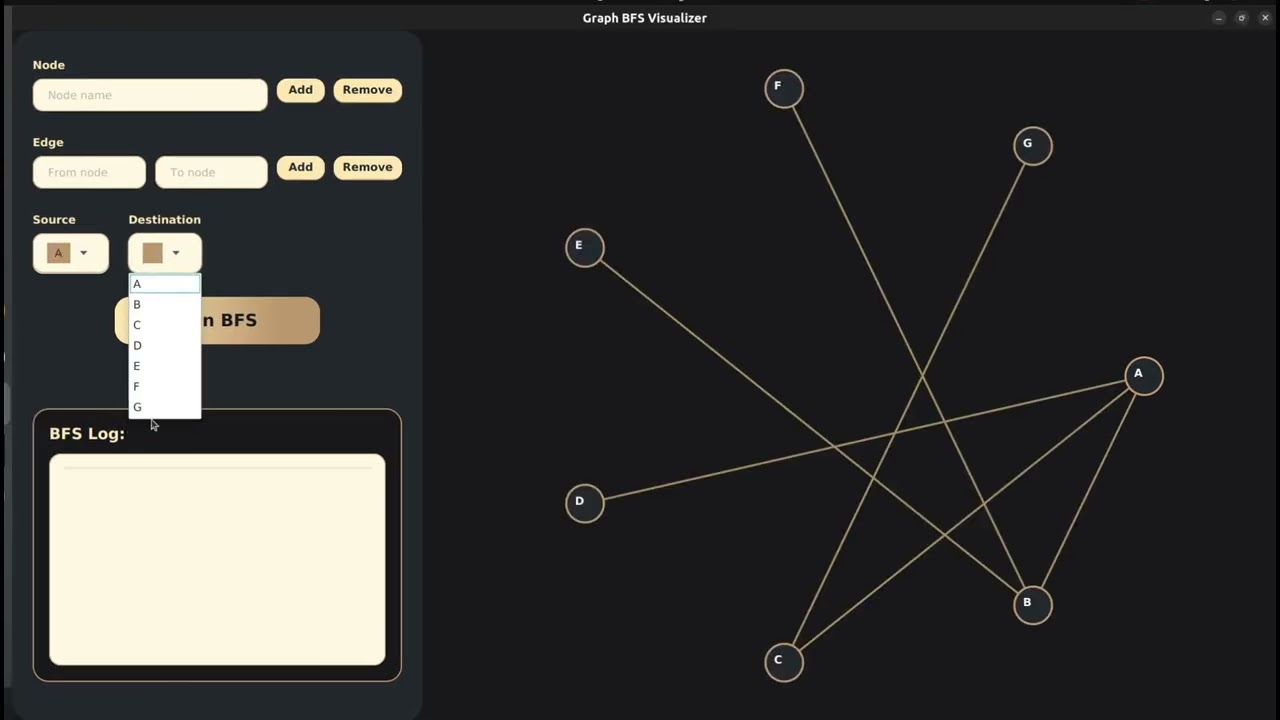
Task: Select graph node D
Action: coord(585,503)
